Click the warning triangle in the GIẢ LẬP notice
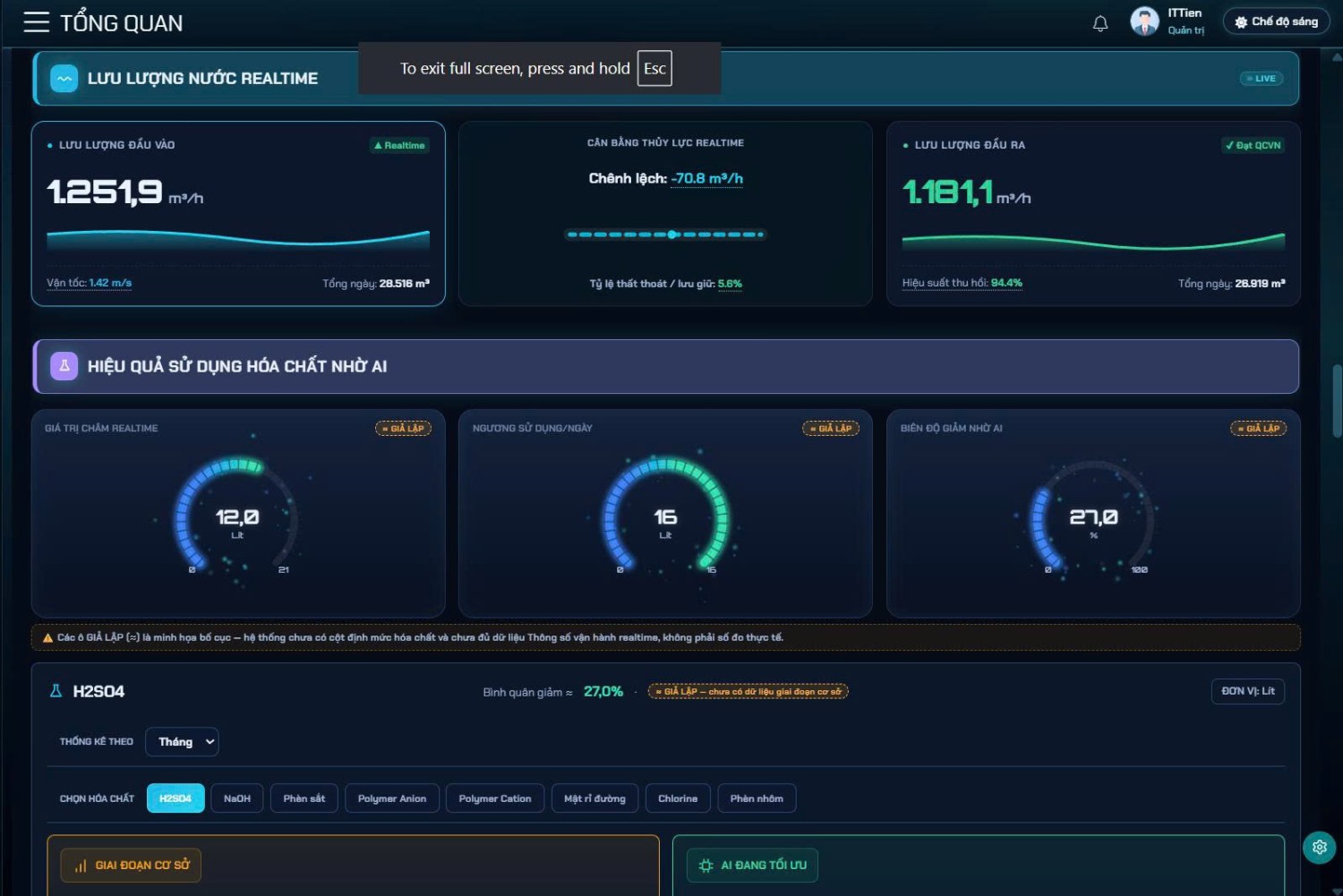1343x896 pixels. coord(48,638)
